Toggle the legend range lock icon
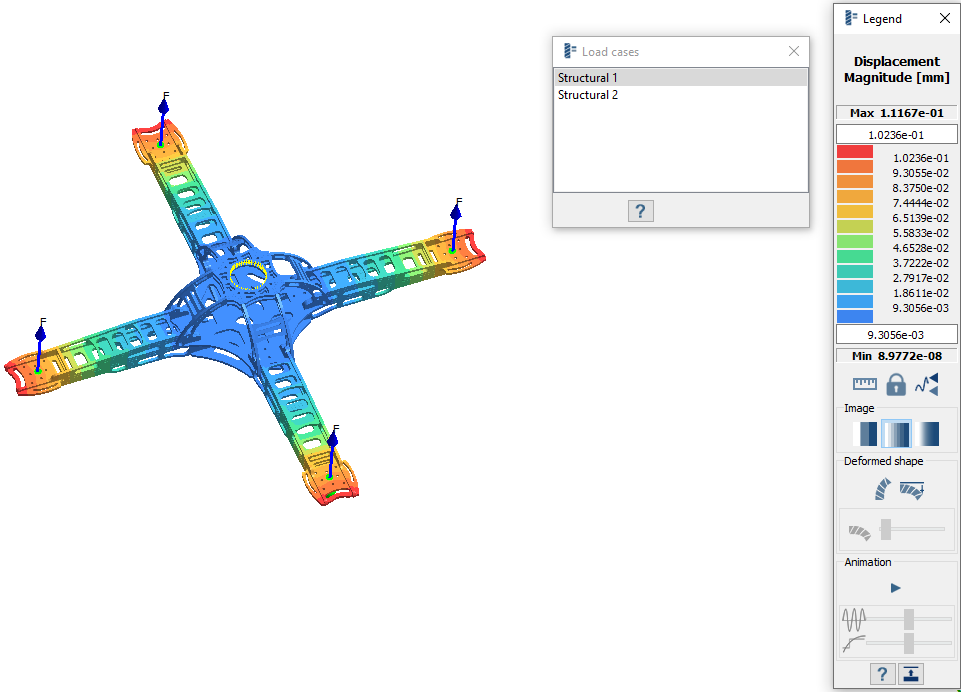Screen dimensions: 961x692 point(896,384)
